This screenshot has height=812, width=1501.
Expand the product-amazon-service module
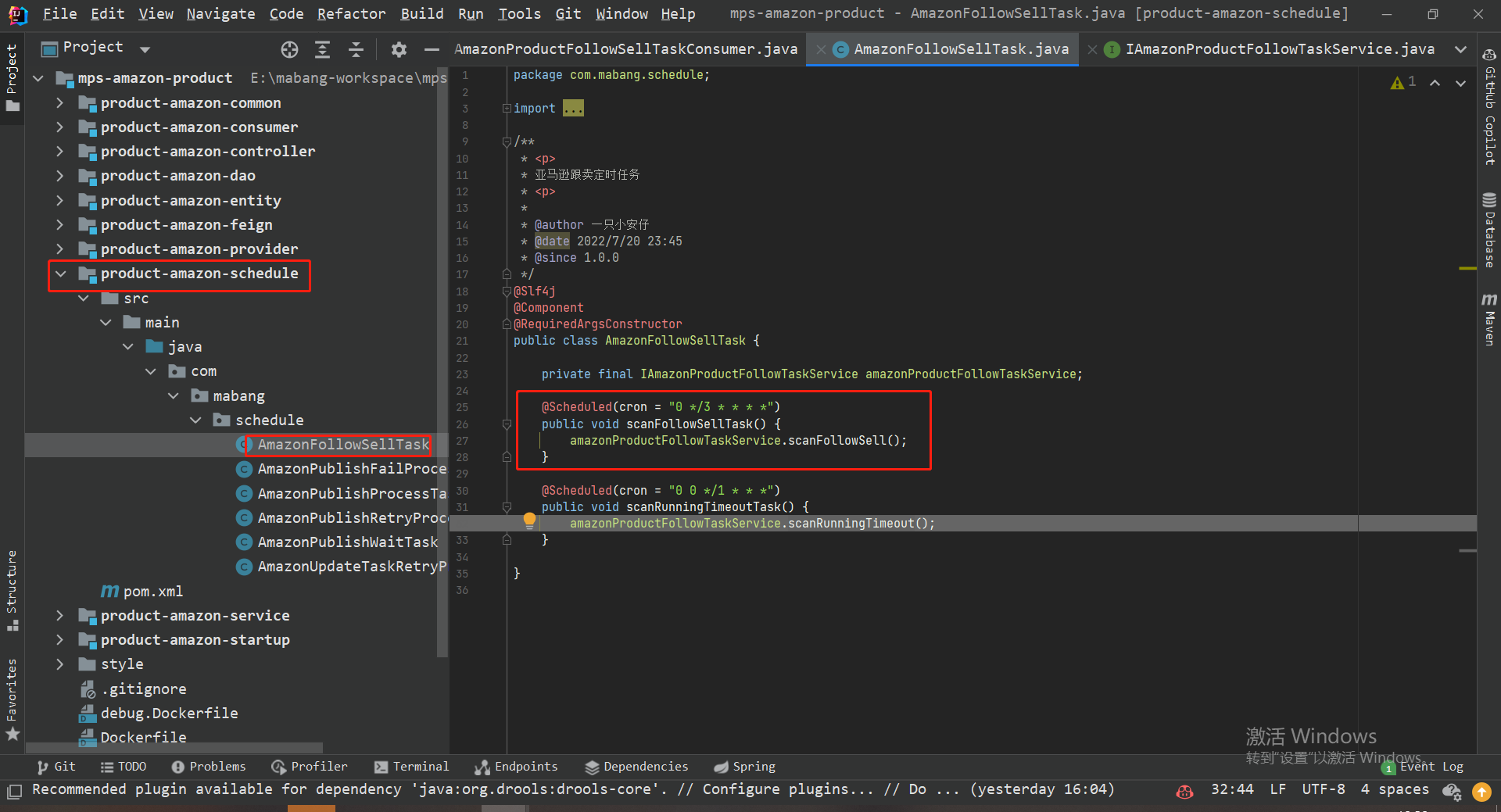[61, 616]
